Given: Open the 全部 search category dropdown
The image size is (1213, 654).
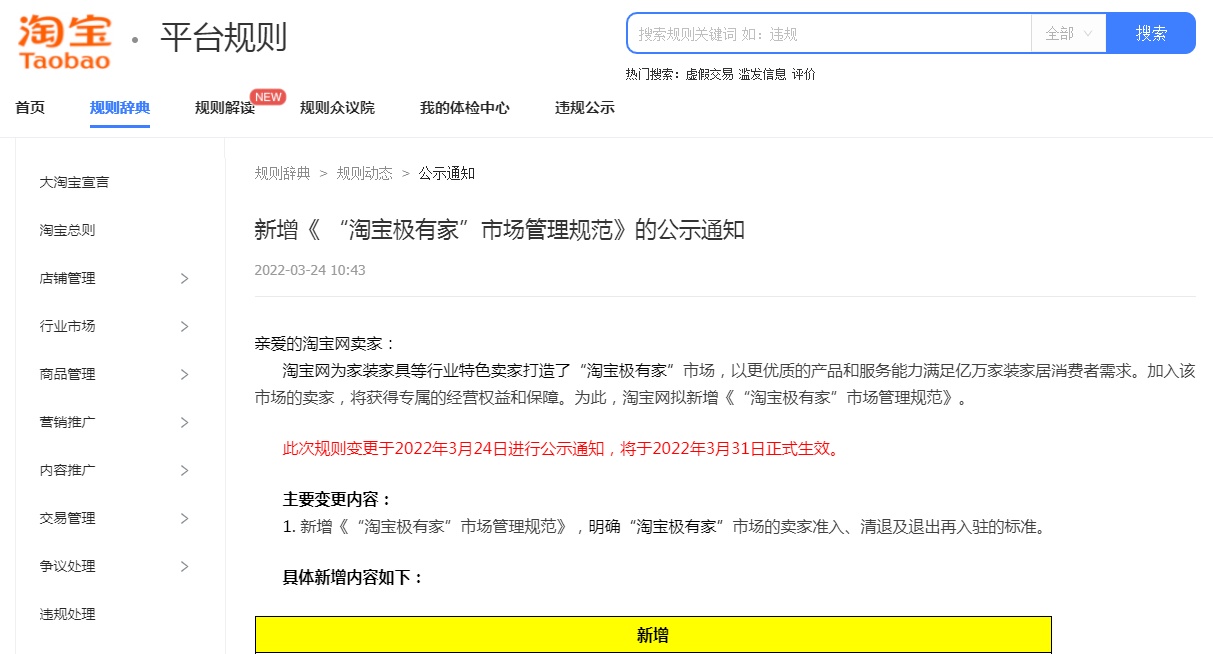Looking at the screenshot, I should [1069, 33].
